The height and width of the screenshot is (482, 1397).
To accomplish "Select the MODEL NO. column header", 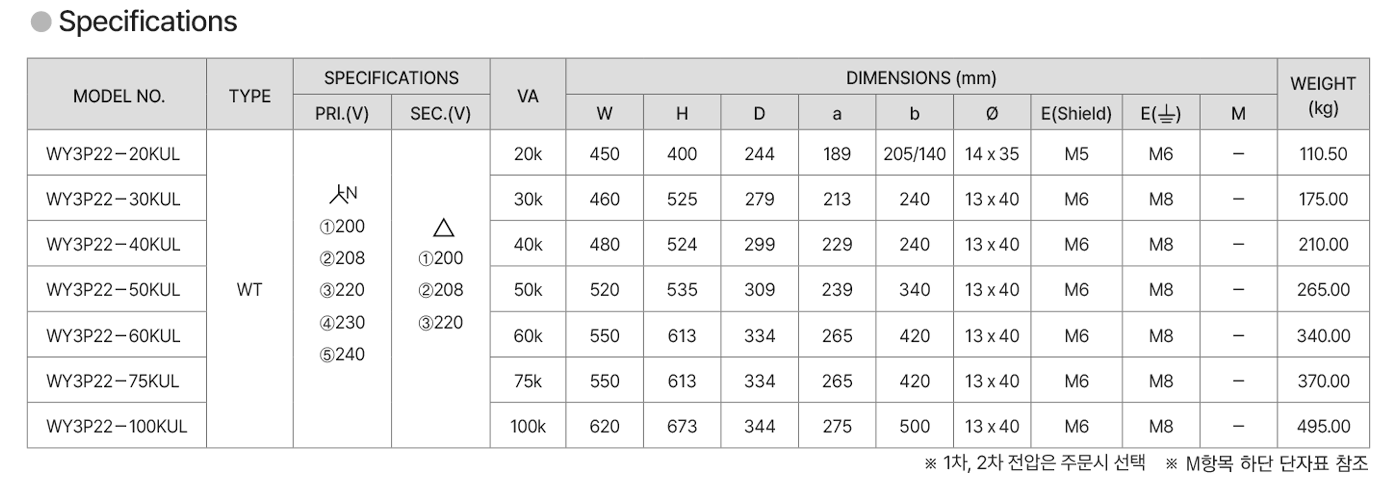I will click(117, 96).
